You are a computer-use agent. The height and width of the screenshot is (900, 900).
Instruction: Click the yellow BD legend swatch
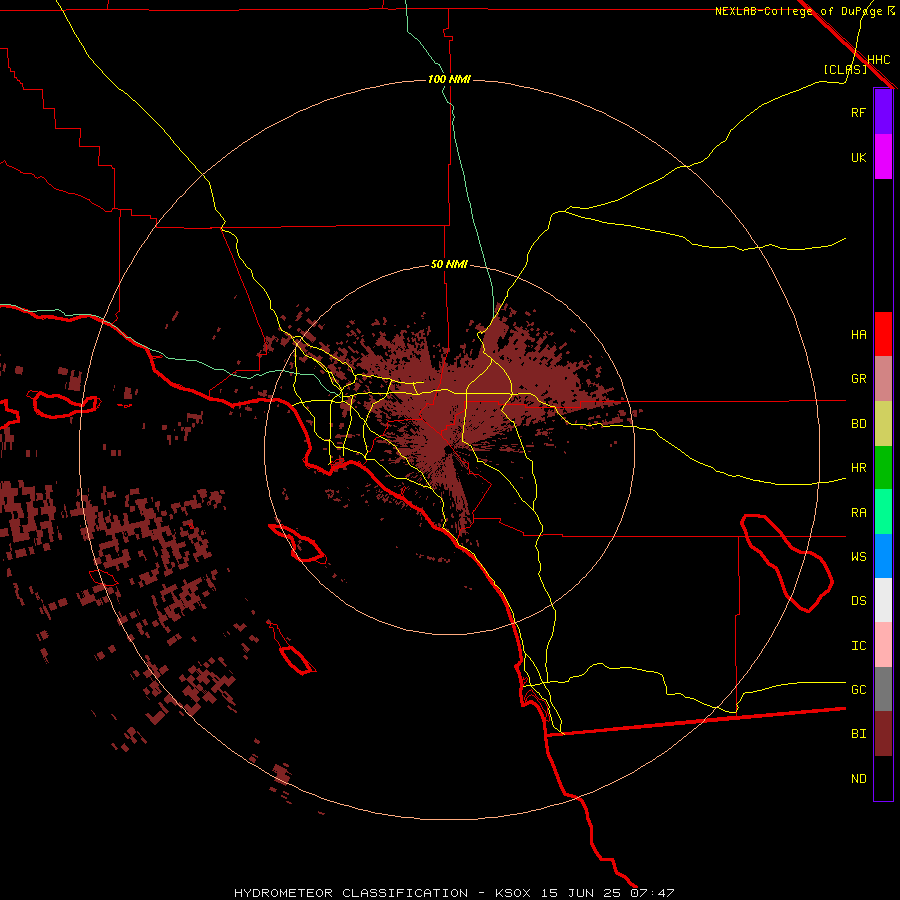pos(883,424)
